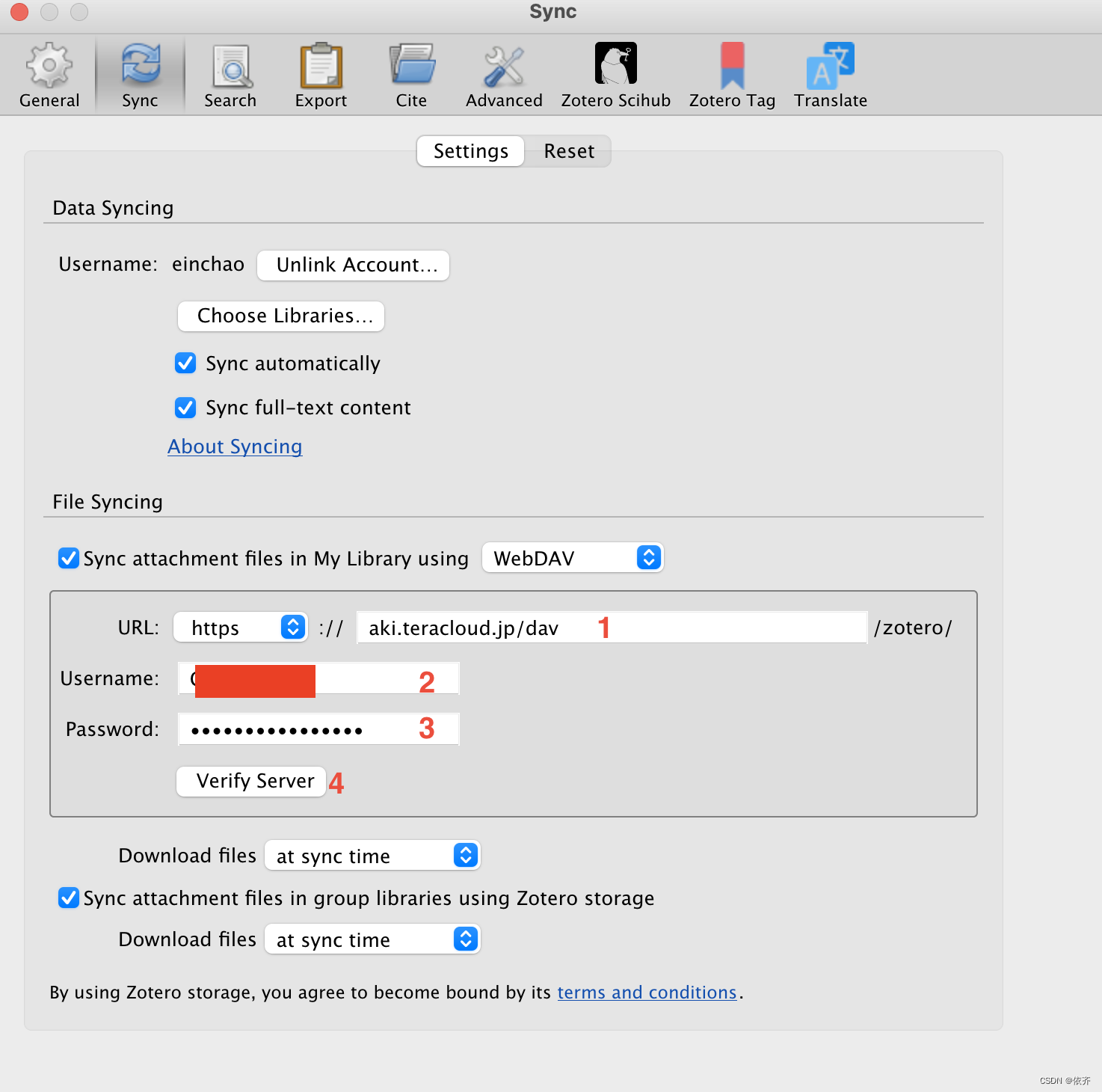Click the einchao username text
Viewport: 1102px width, 1092px height.
click(x=208, y=265)
